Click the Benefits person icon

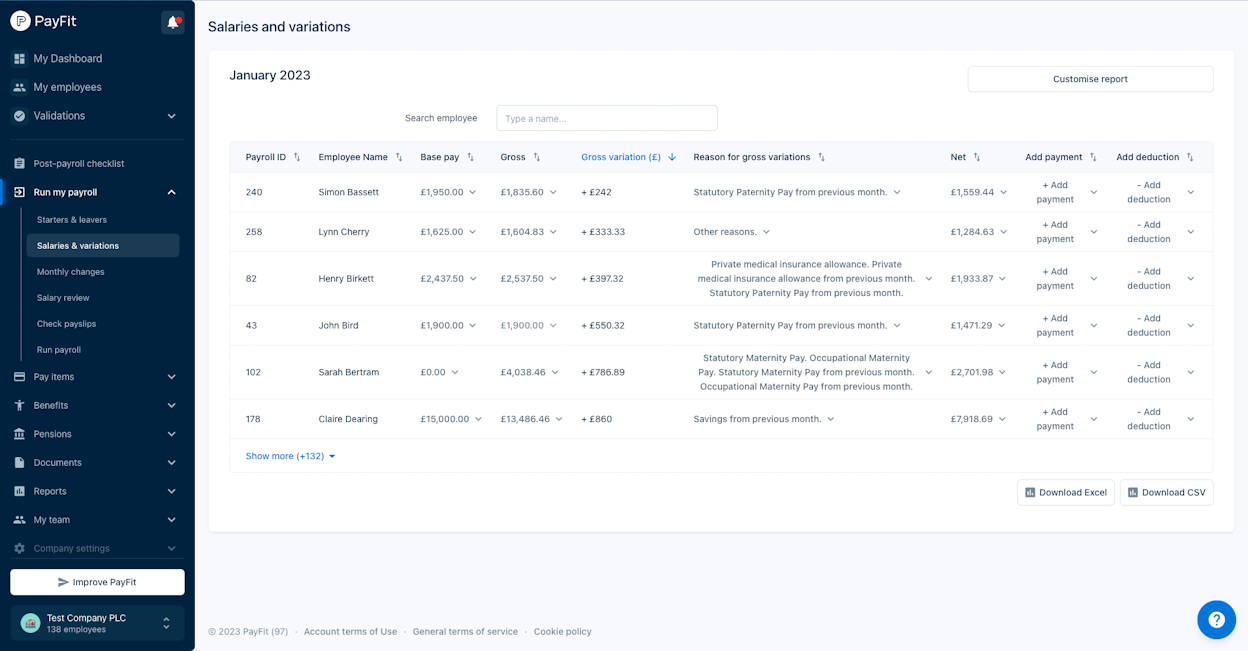tap(19, 405)
